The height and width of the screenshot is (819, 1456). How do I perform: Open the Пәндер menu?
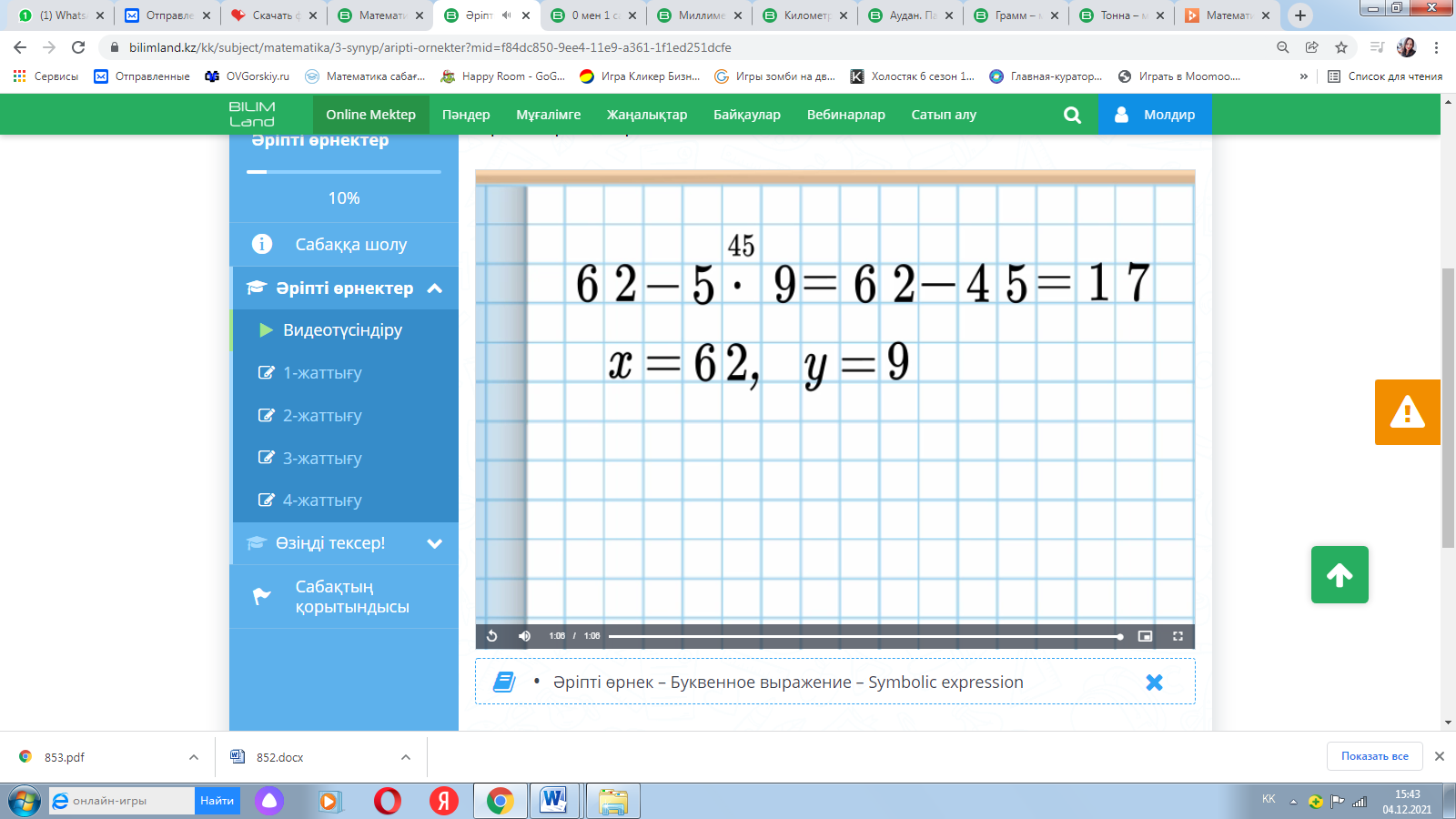[x=466, y=115]
